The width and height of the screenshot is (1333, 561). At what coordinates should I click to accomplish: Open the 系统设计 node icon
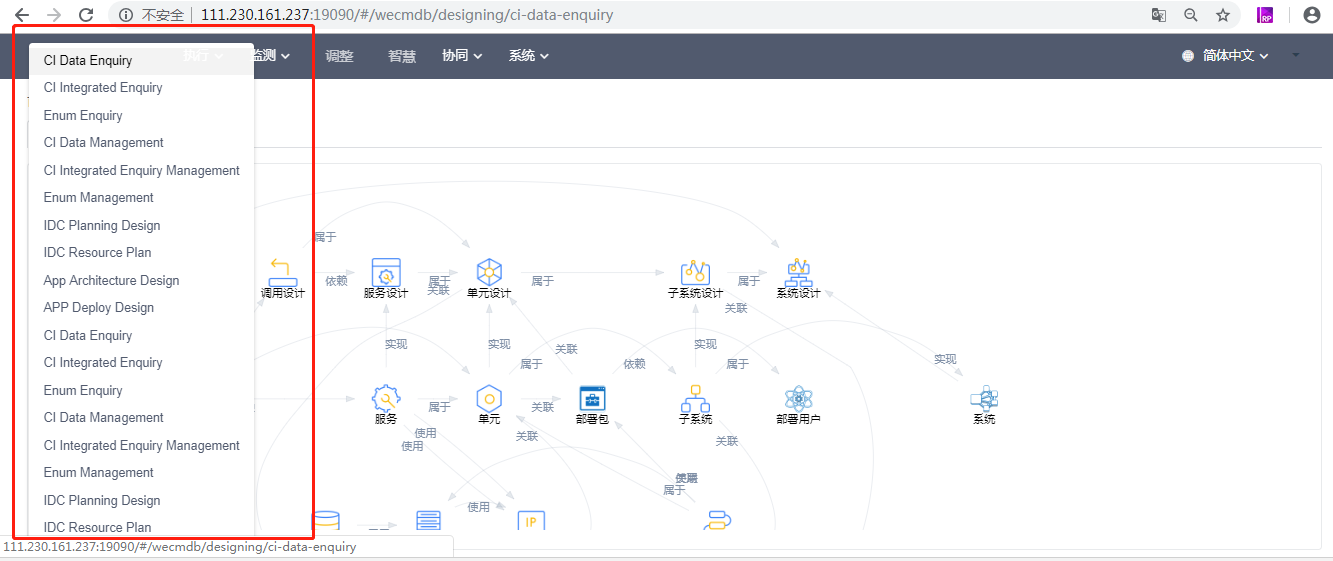[x=798, y=271]
